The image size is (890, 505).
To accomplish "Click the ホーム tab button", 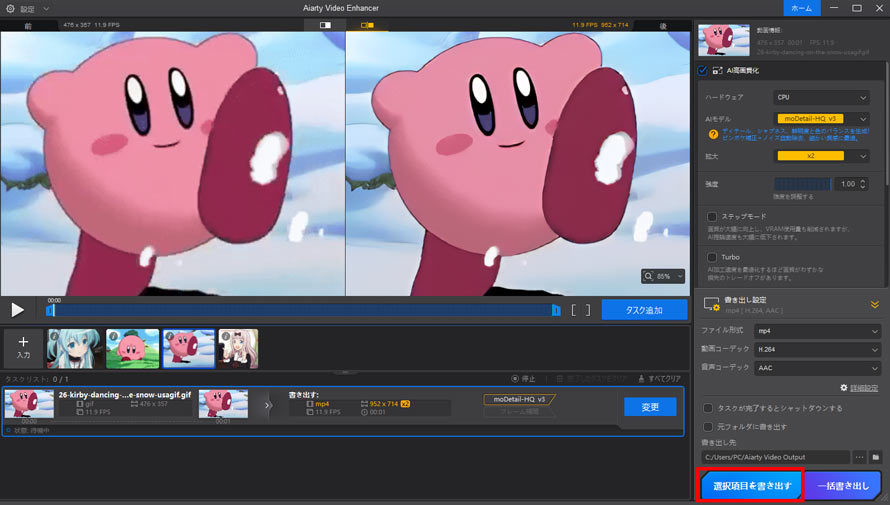I will click(801, 8).
